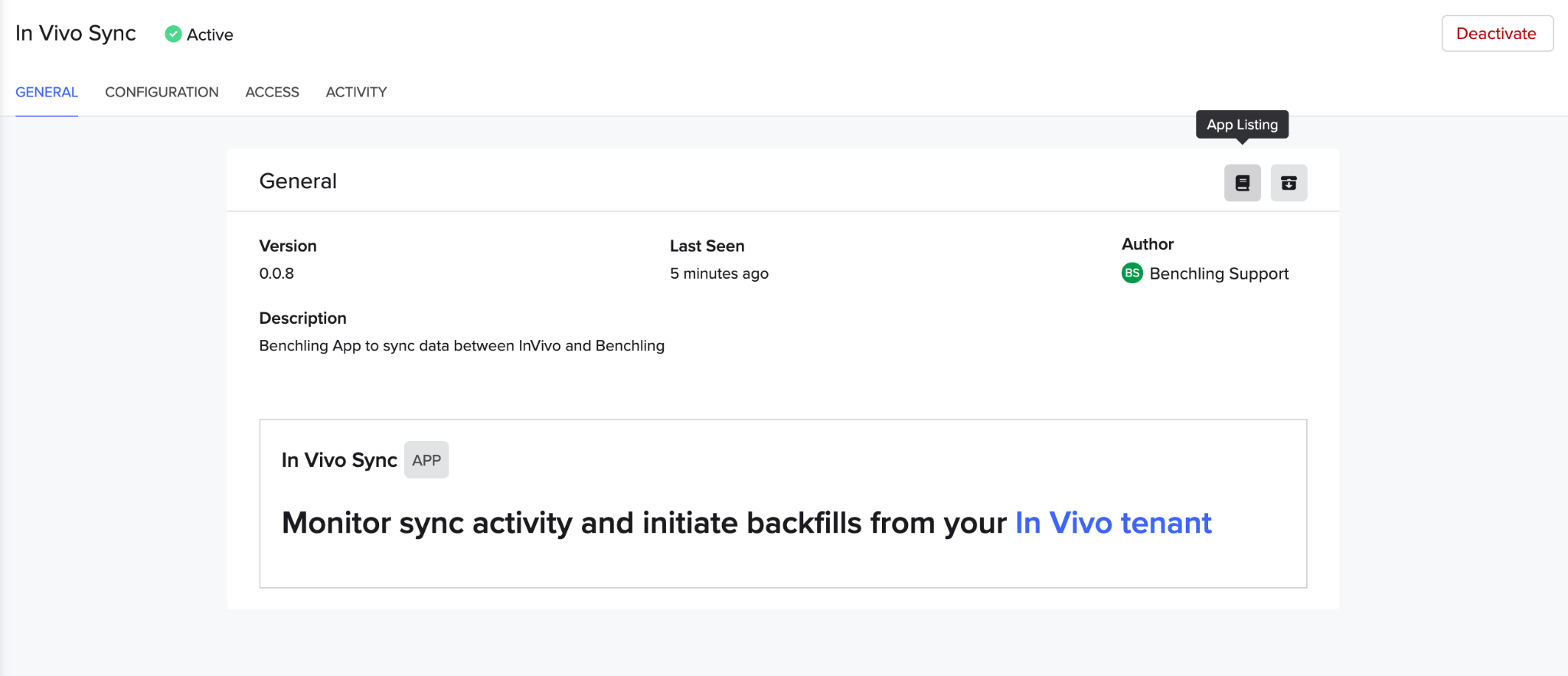
Task: Click the BS author avatar
Action: point(1132,273)
